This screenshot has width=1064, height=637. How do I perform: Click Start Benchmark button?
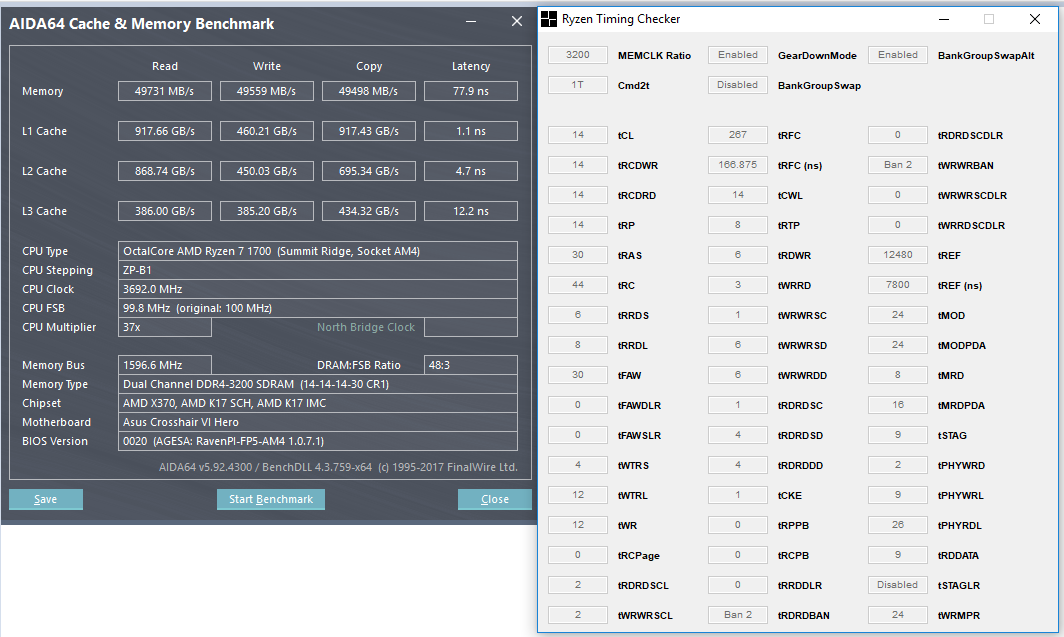(271, 499)
